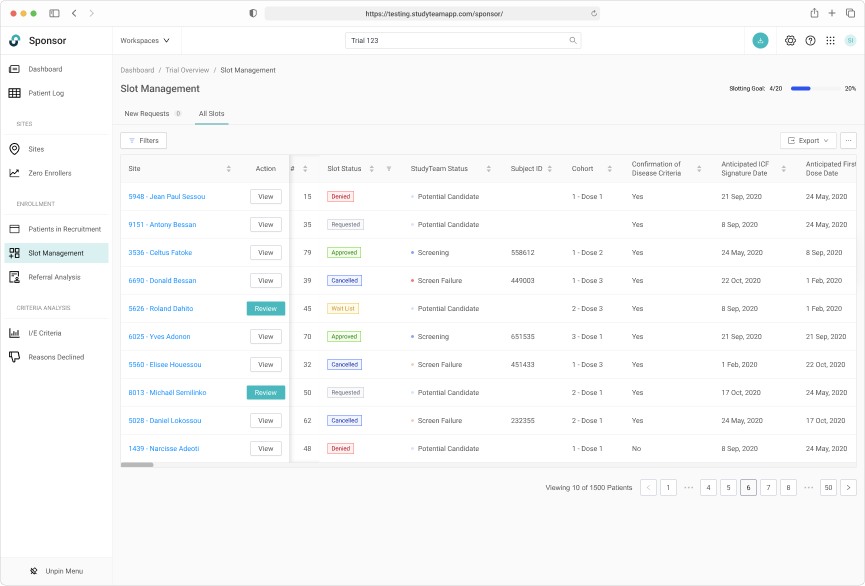
Task: View slot for 1439 - Narcisse Adeoti
Action: point(266,449)
